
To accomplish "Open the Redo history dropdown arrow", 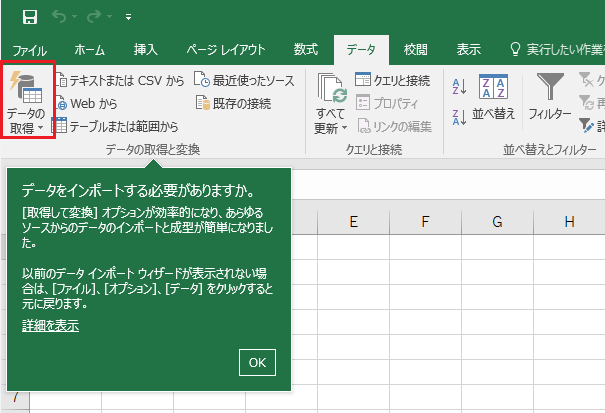I will pos(110,17).
